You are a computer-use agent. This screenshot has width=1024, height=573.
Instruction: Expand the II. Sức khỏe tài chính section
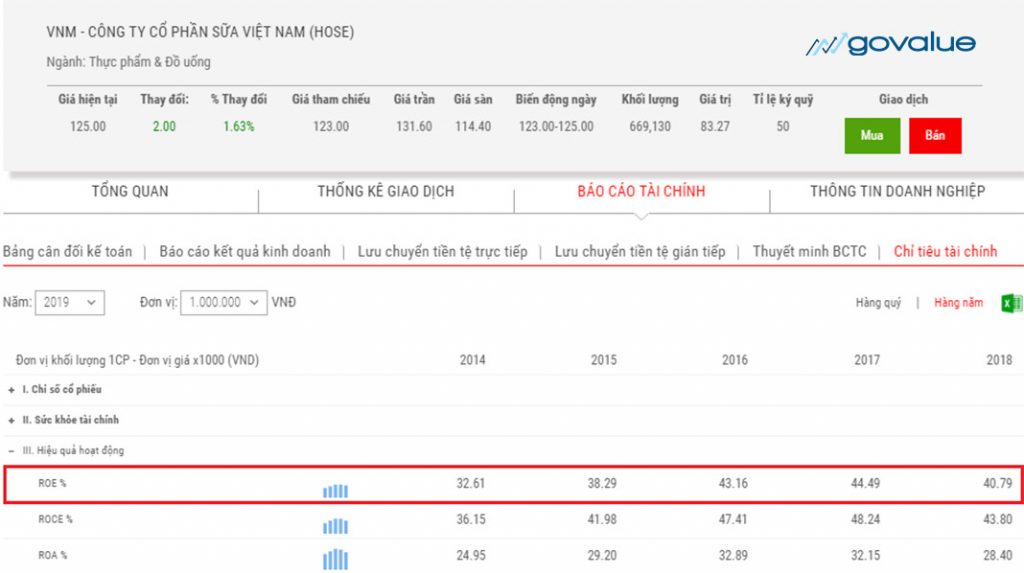64,420
